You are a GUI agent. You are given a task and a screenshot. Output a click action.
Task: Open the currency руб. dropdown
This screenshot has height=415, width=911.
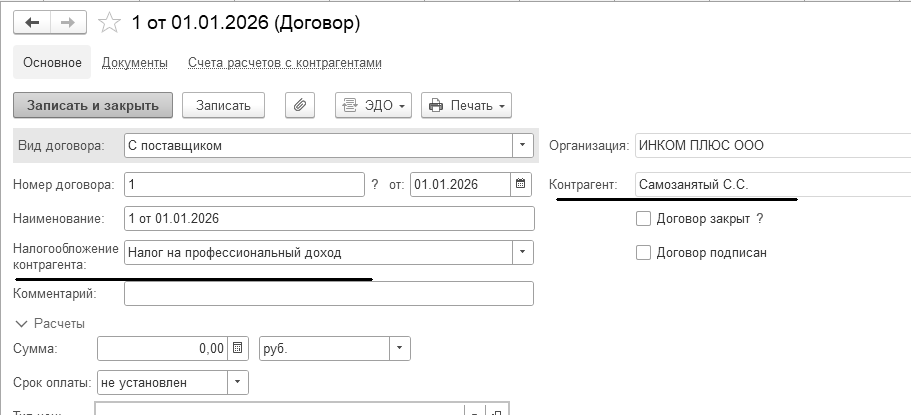(x=399, y=348)
